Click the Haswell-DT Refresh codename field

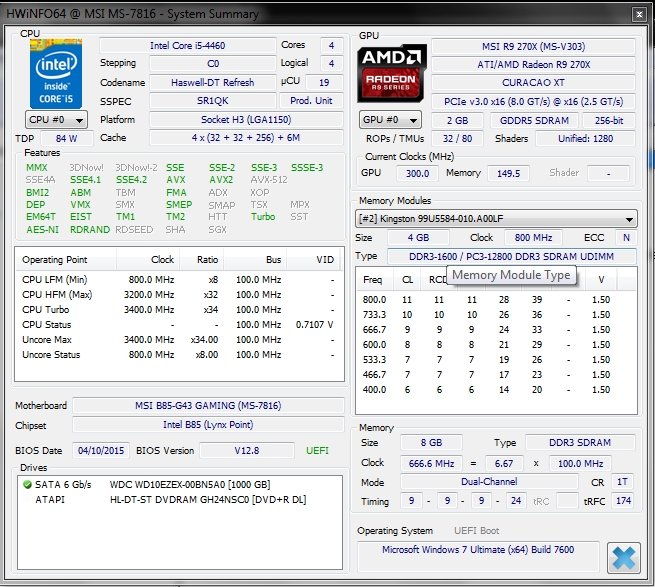point(213,82)
